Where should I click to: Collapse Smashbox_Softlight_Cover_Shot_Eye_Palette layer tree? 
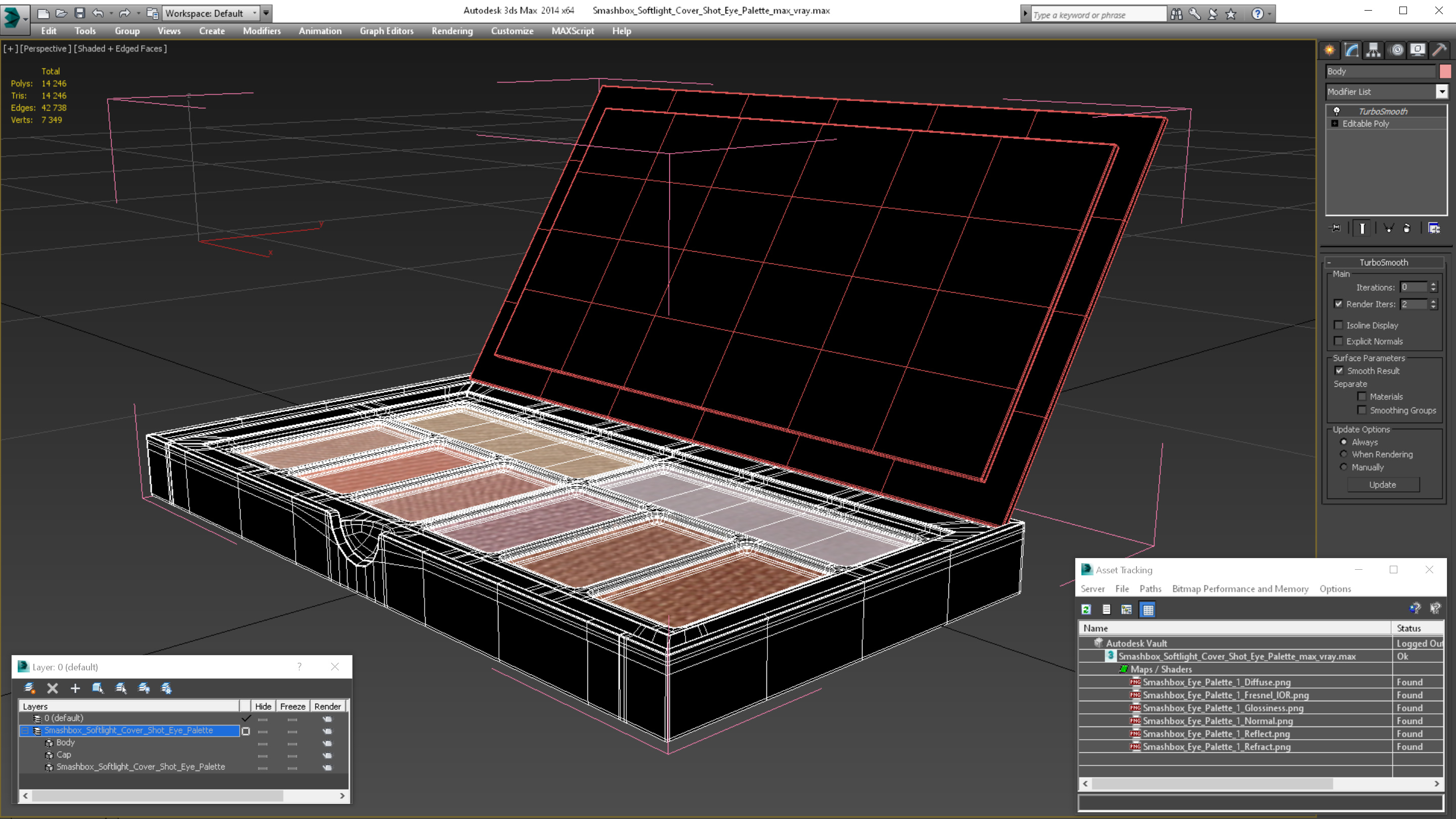[x=25, y=730]
